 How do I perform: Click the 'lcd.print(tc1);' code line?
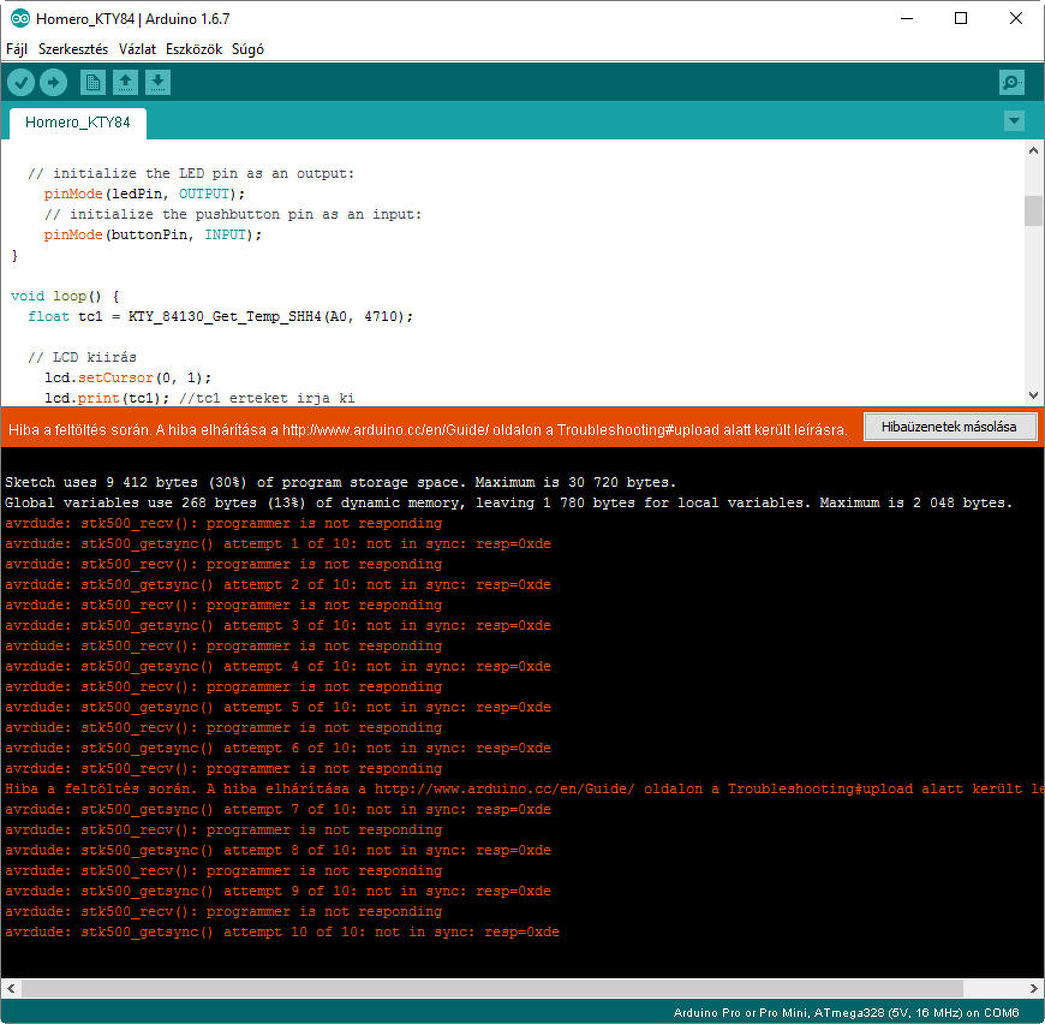(199, 398)
